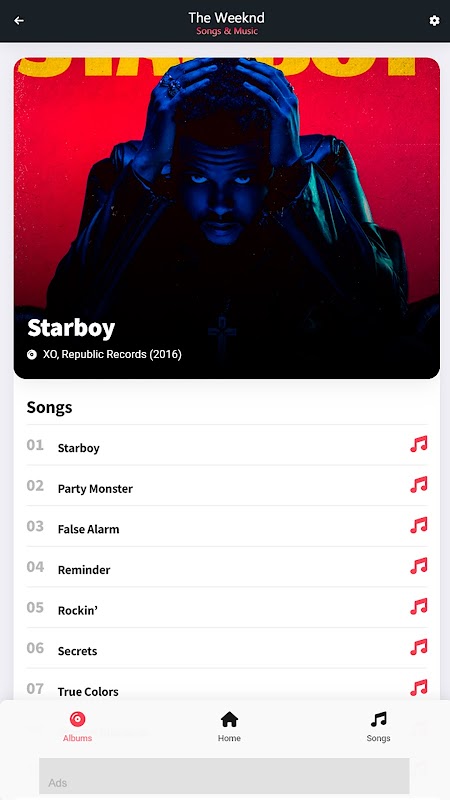Tap the music note icon beside Reminder
This screenshot has width=450, height=800.
coord(418,566)
